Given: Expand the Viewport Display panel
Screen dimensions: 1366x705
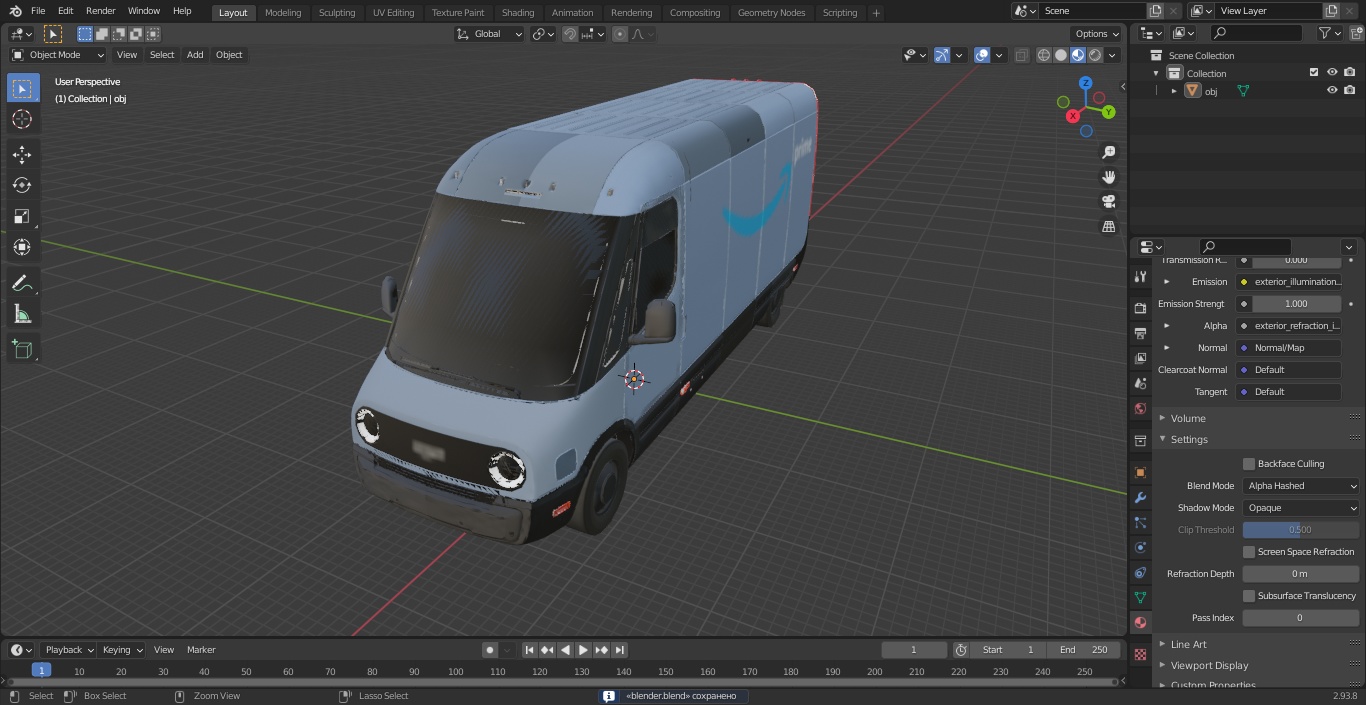Looking at the screenshot, I should pyautogui.click(x=1209, y=666).
